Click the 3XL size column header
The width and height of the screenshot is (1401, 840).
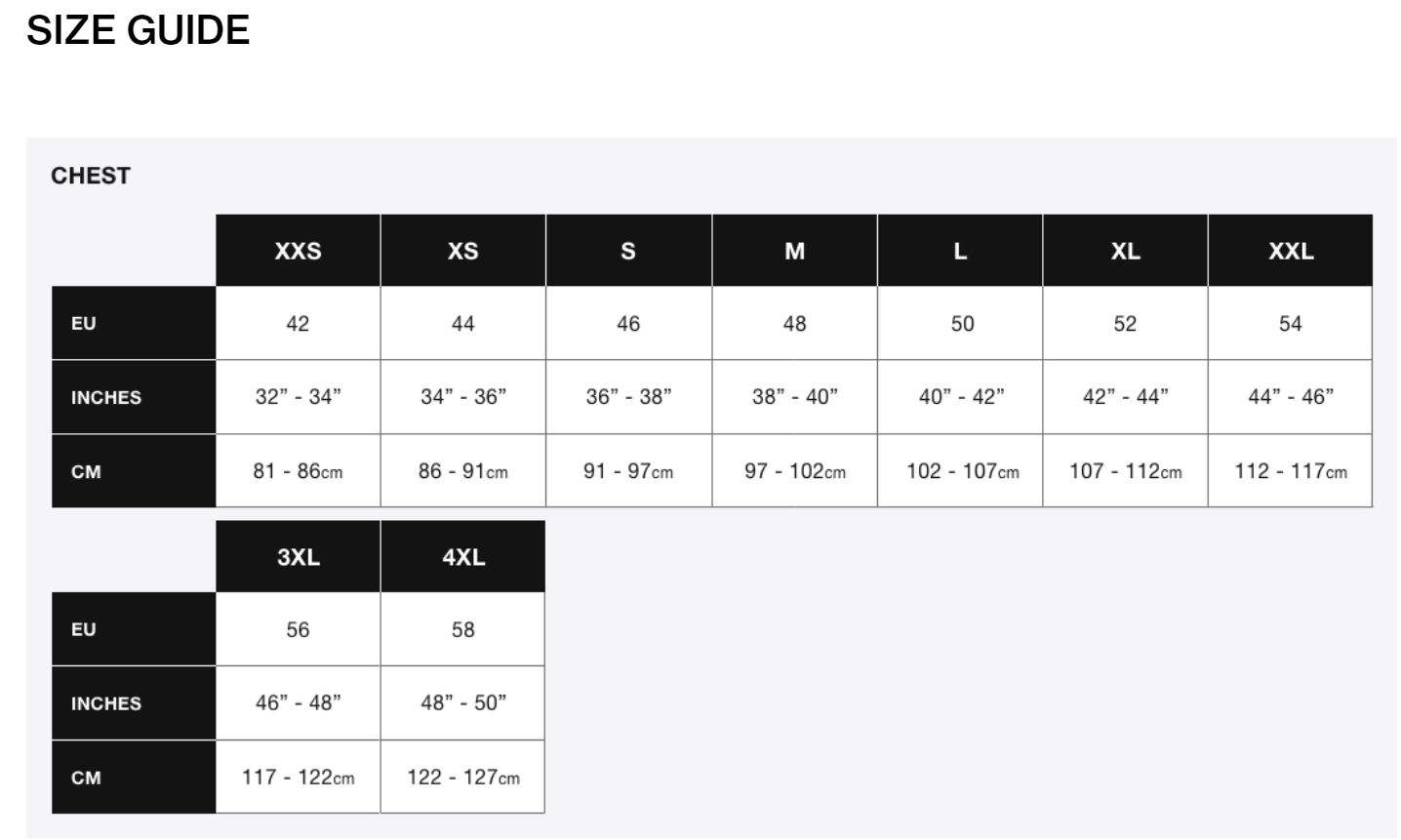[x=298, y=557]
